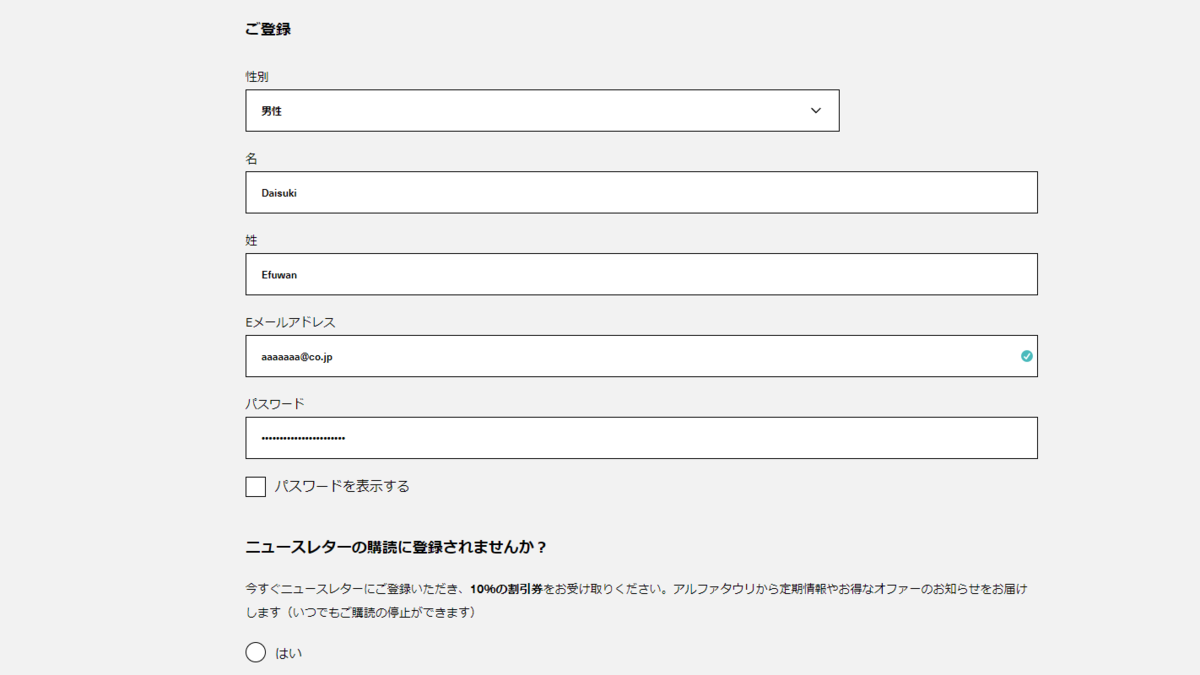
Task: Check the パスワードを表示する checkbox
Action: pos(256,487)
